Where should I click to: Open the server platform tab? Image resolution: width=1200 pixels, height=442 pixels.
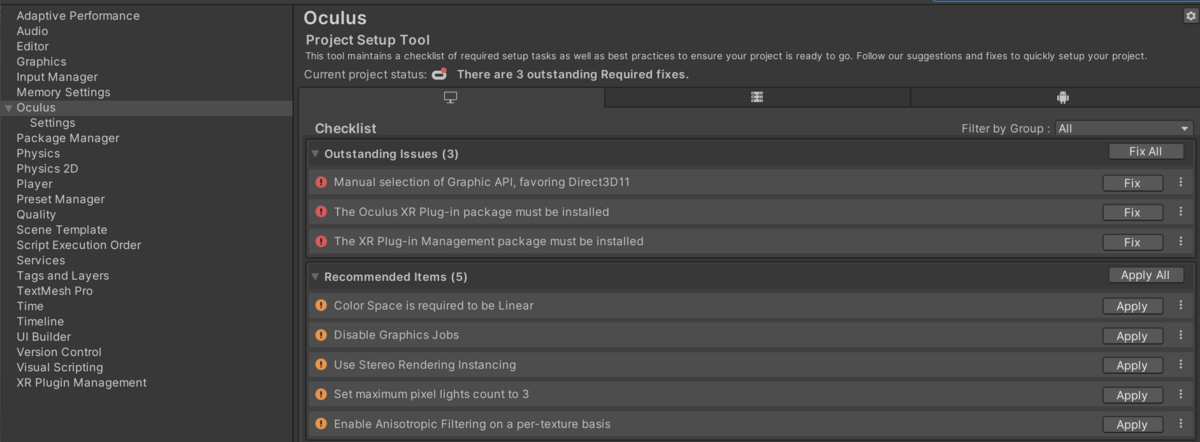click(757, 97)
